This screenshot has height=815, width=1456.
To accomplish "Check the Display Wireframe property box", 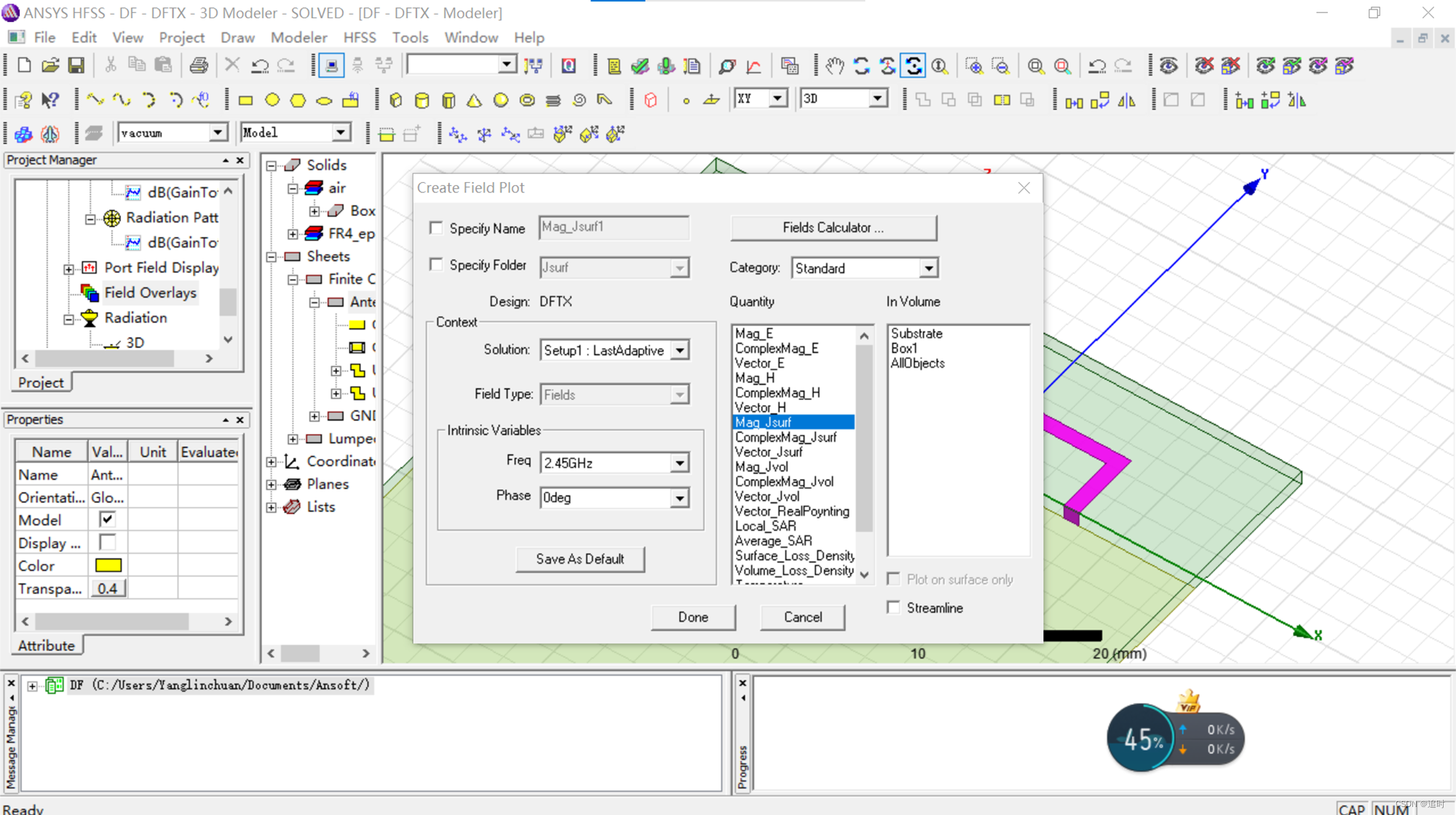I will (107, 543).
